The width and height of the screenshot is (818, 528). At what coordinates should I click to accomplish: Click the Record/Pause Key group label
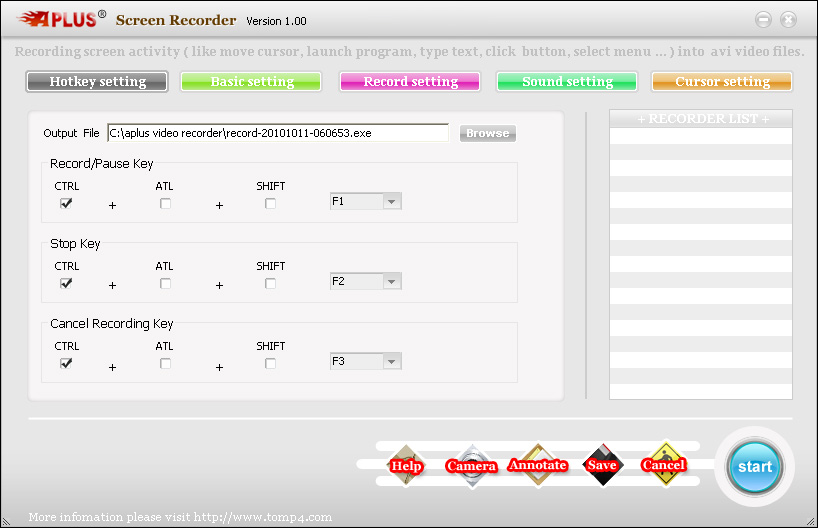click(x=102, y=164)
